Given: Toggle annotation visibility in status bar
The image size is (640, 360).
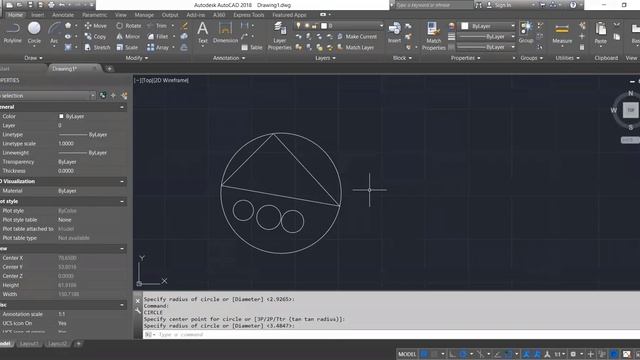Looking at the screenshot, I should tap(526, 354).
